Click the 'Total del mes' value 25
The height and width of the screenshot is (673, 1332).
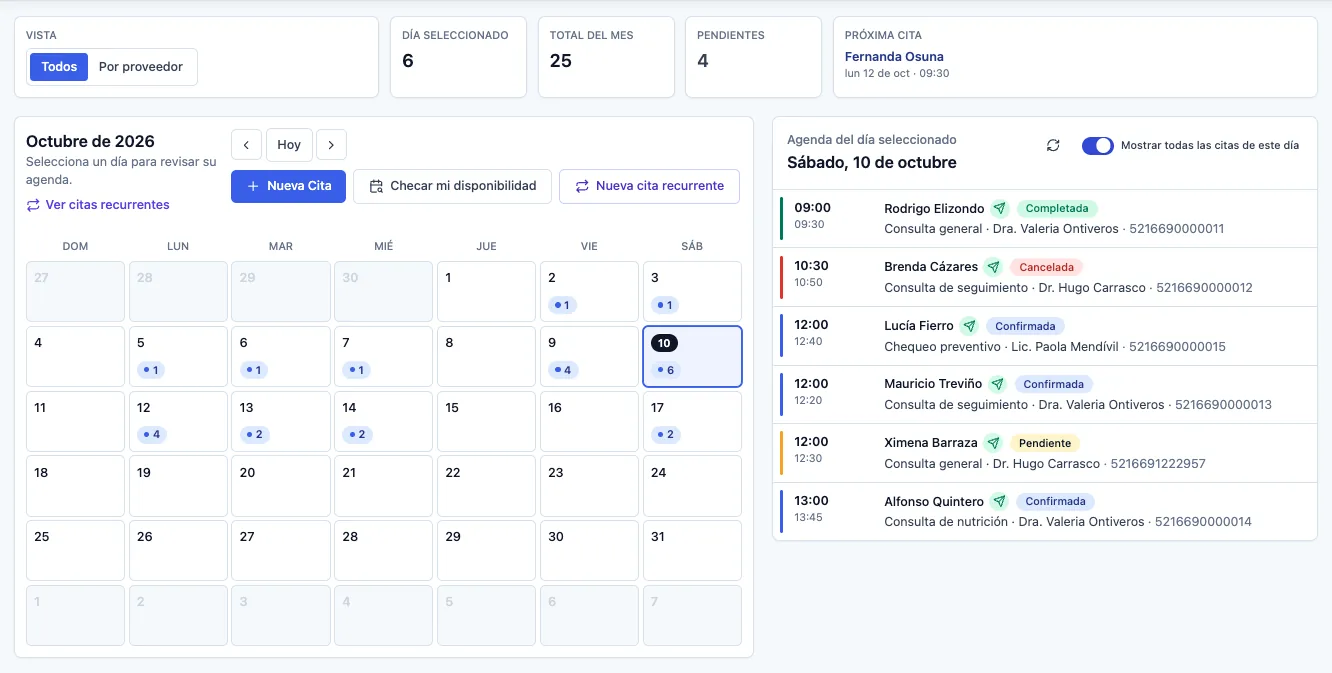[561, 61]
